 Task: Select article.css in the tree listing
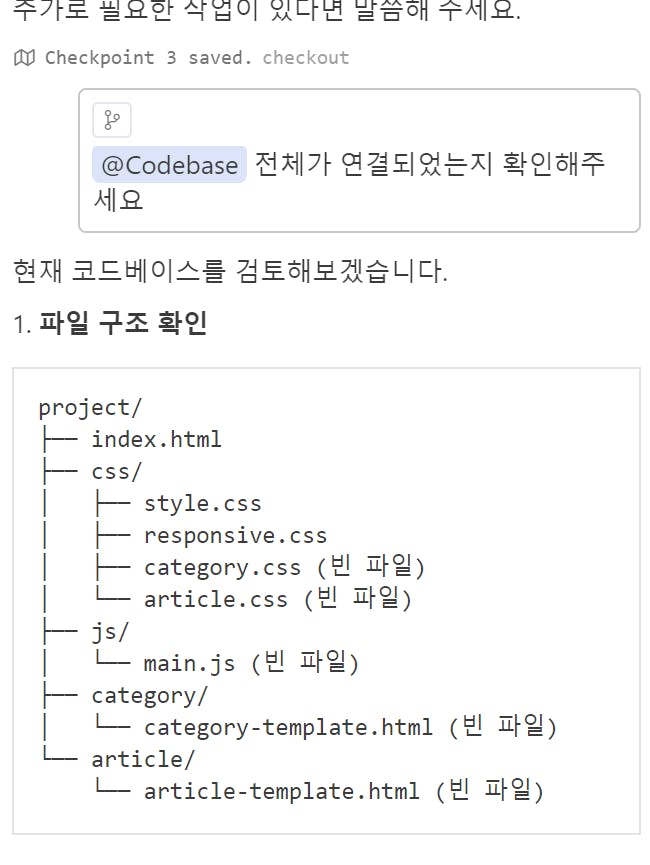click(215, 599)
